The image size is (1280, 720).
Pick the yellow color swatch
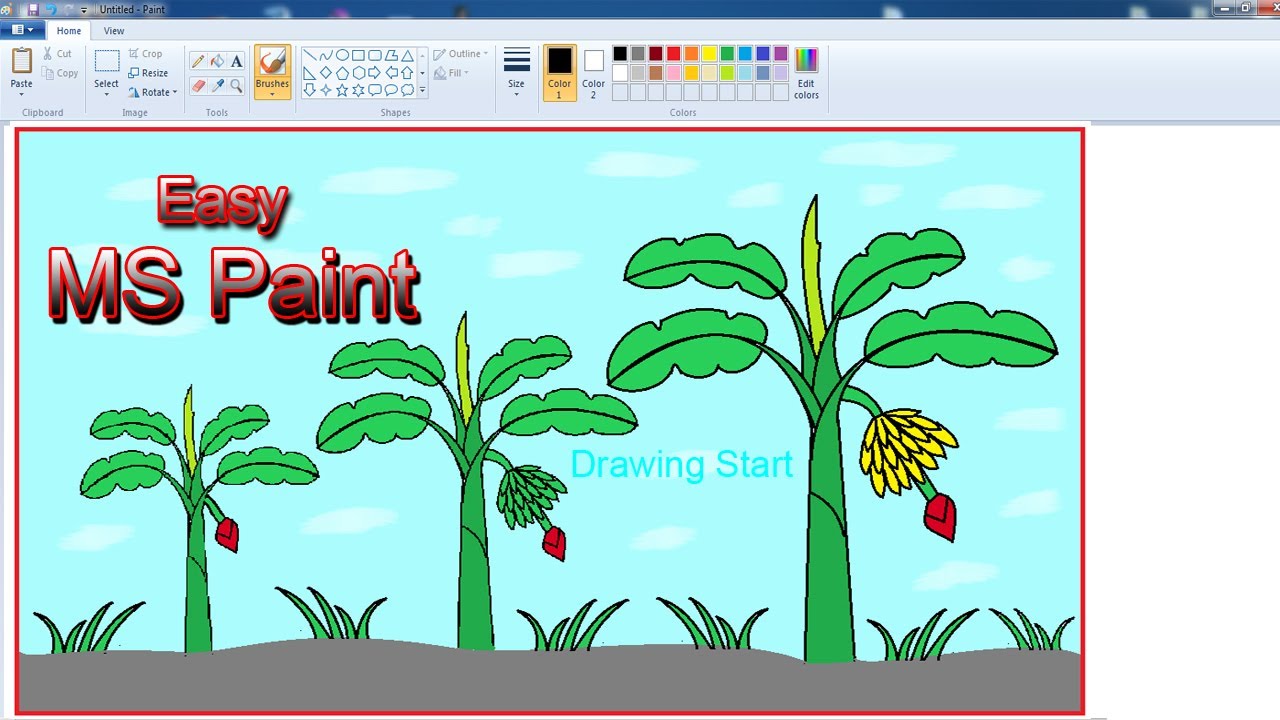click(x=709, y=54)
